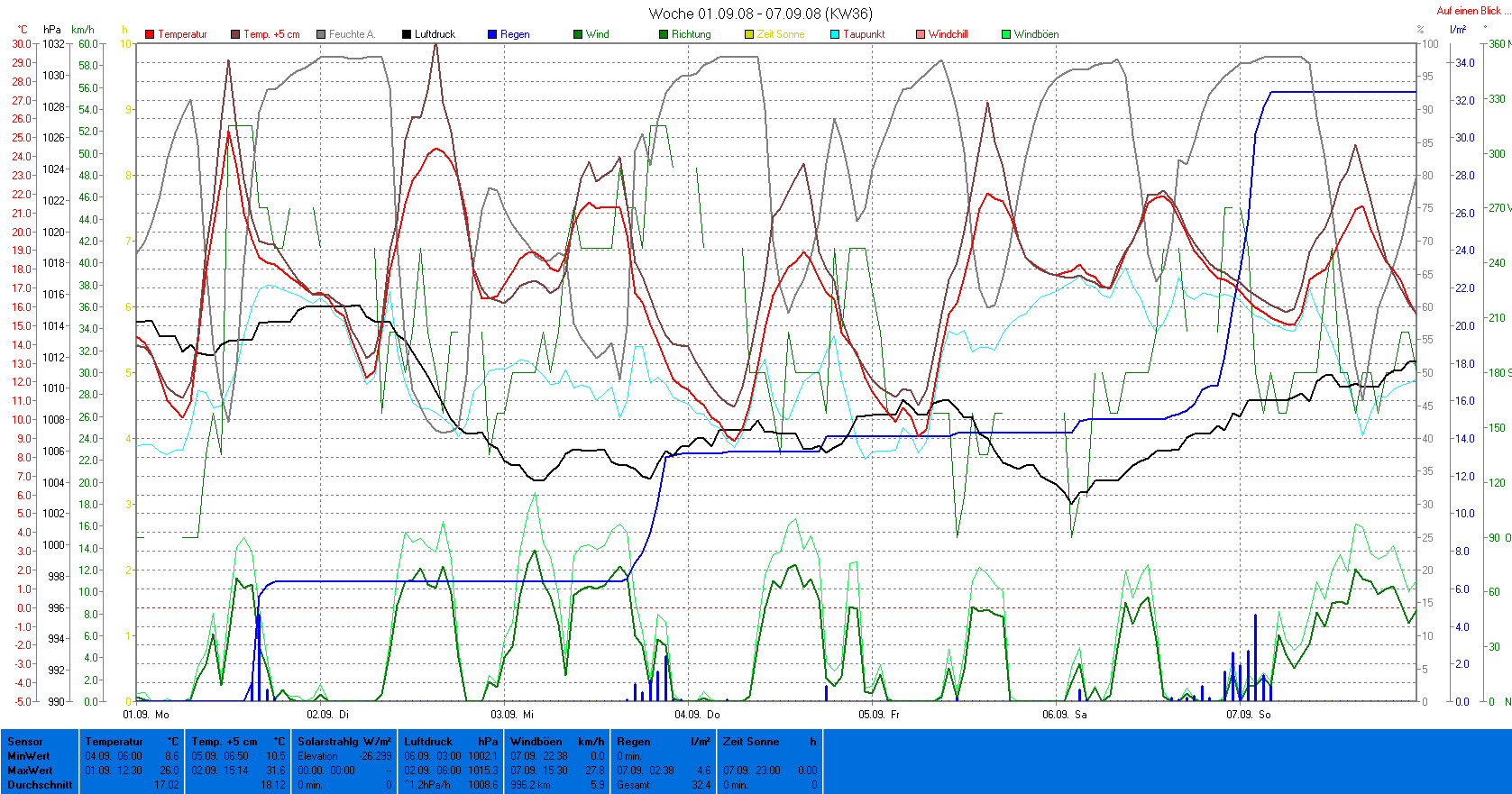Click the bright green Windböen legend swatch

pyautogui.click(x=1006, y=34)
